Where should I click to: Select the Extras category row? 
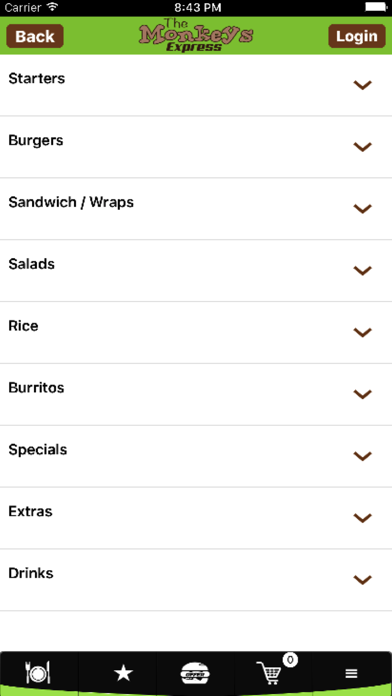point(196,518)
